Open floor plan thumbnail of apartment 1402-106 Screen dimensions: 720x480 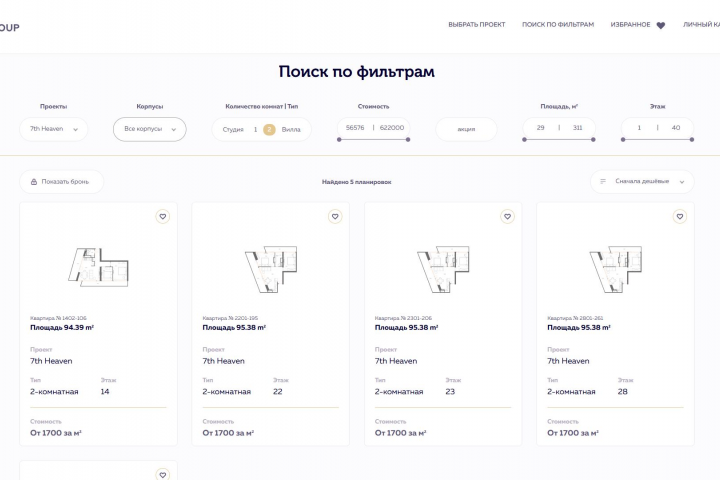98,267
